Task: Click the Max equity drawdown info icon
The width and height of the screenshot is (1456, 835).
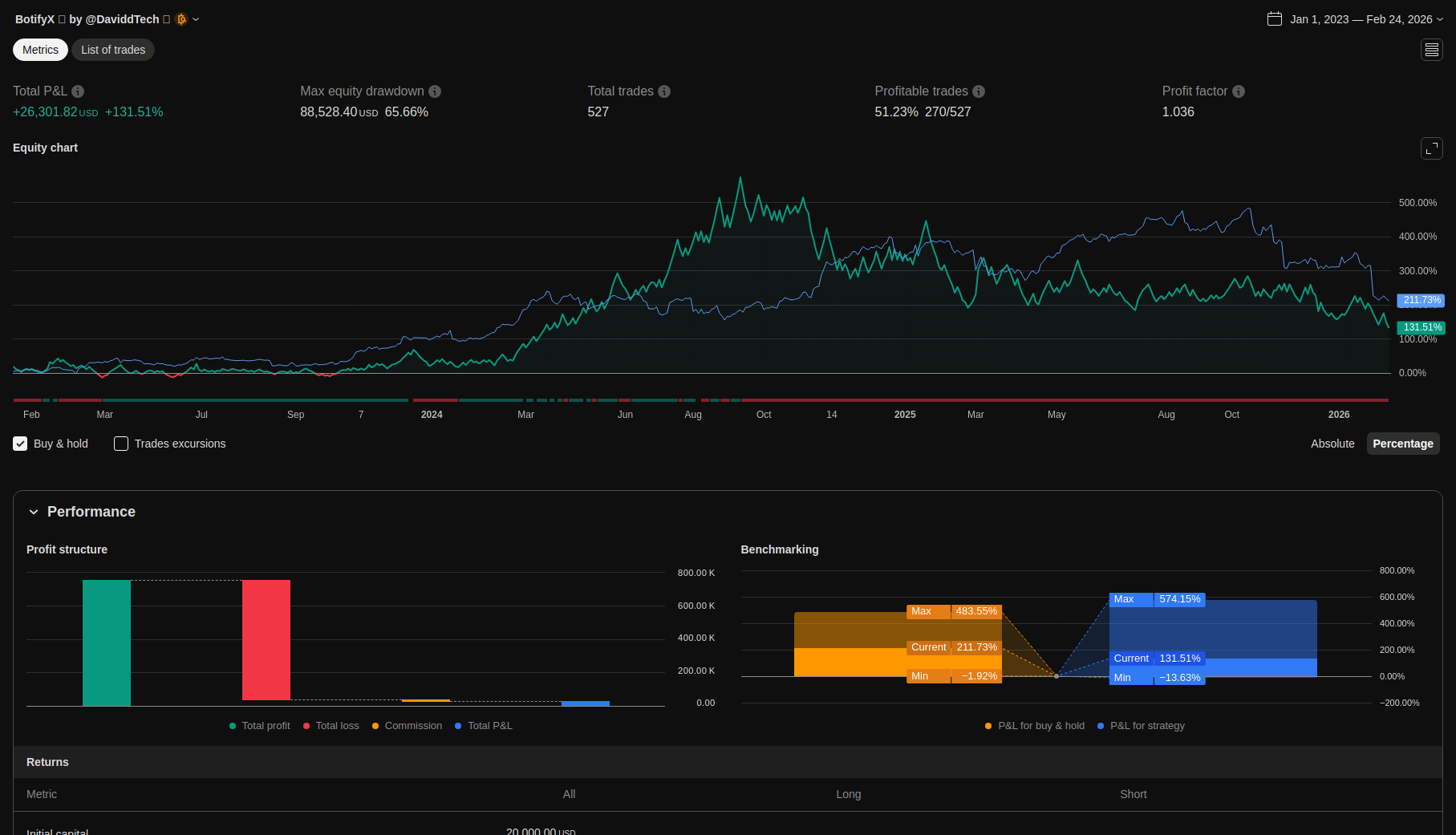Action: (x=435, y=91)
